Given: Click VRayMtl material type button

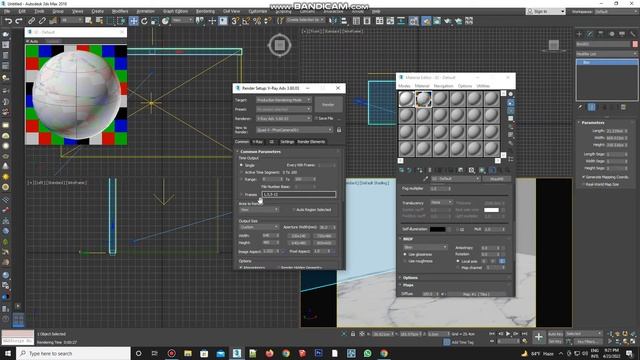Looking at the screenshot, I should coord(497,179).
